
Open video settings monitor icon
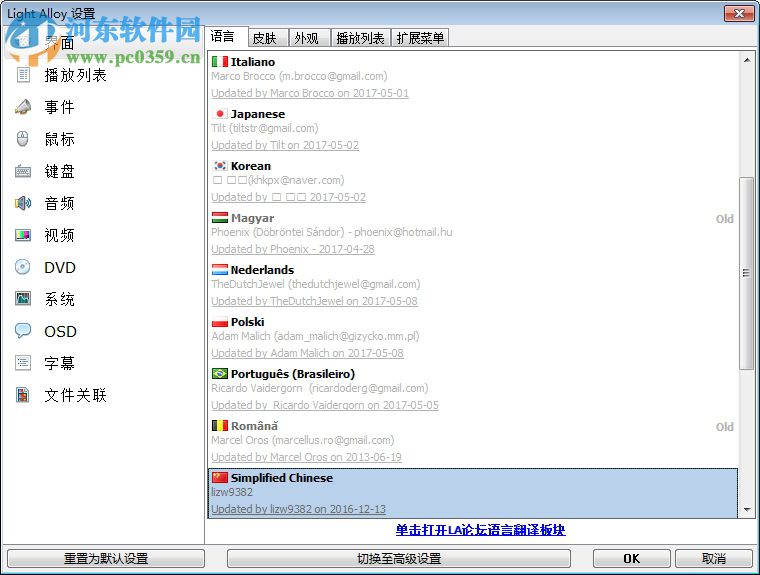tap(23, 235)
